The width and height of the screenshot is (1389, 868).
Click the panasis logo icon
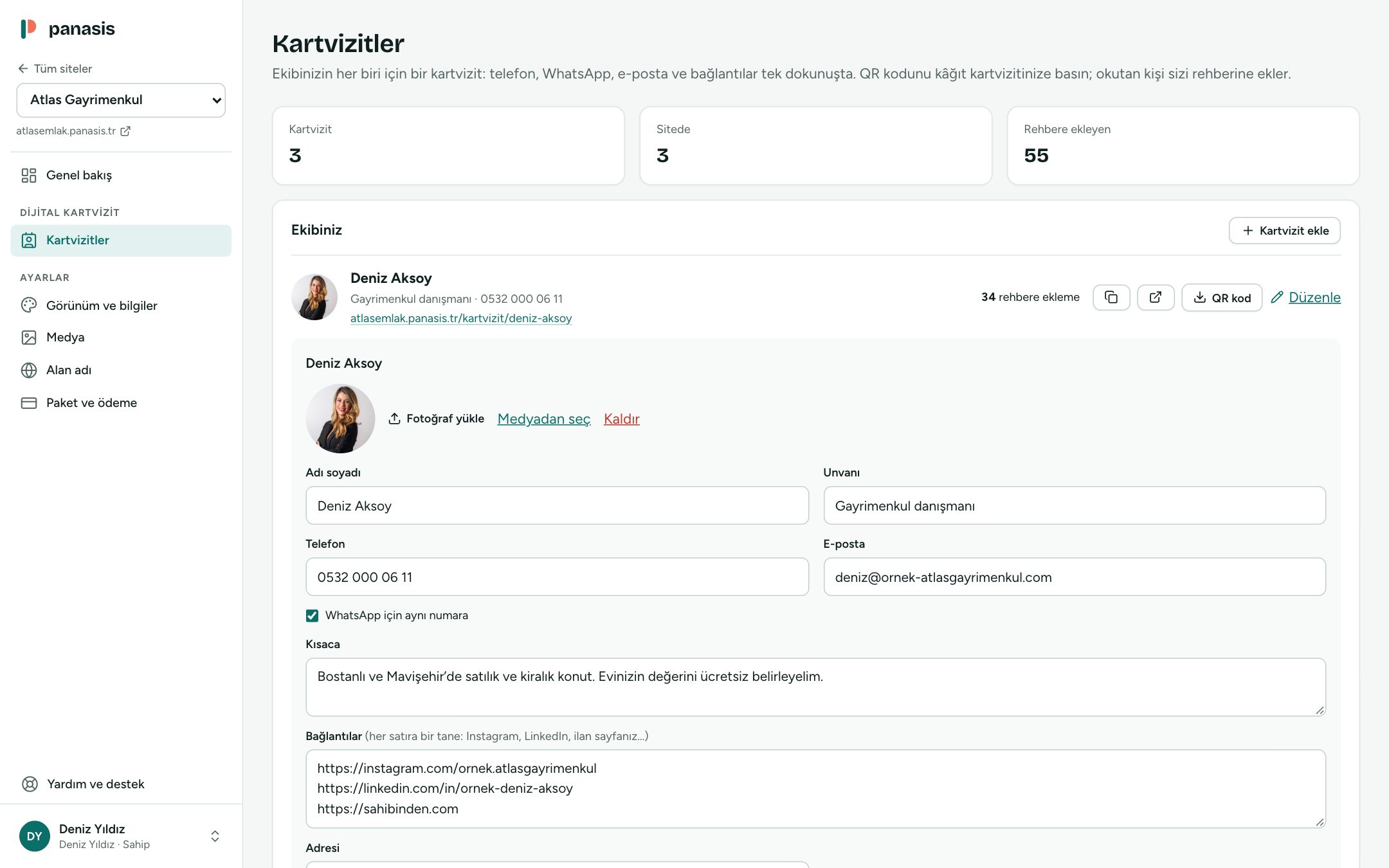[28, 28]
